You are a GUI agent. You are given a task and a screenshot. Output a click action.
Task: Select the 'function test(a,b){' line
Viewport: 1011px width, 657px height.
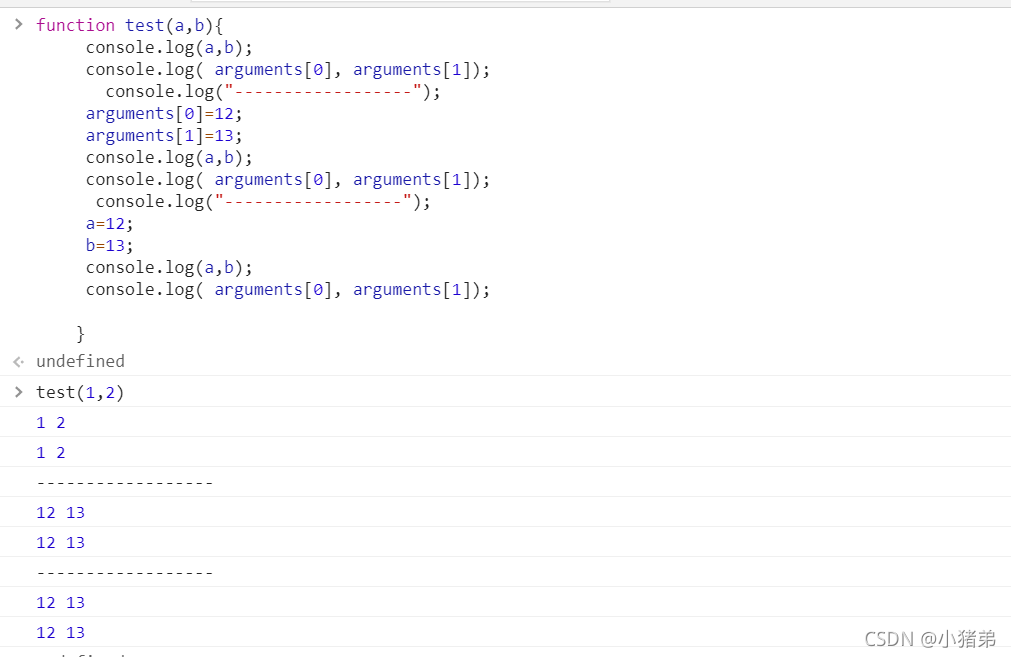(130, 25)
